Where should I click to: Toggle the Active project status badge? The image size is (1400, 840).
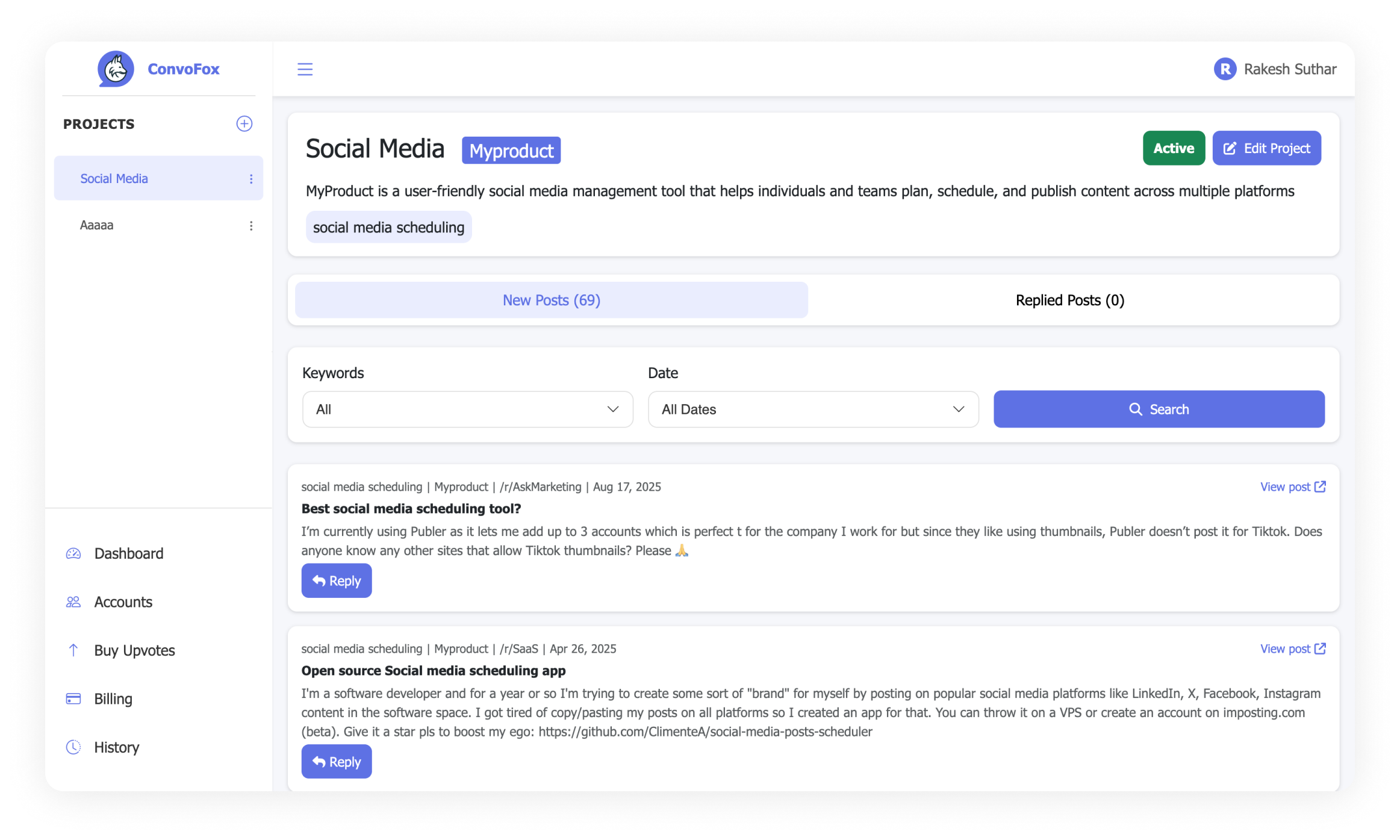[x=1174, y=148]
